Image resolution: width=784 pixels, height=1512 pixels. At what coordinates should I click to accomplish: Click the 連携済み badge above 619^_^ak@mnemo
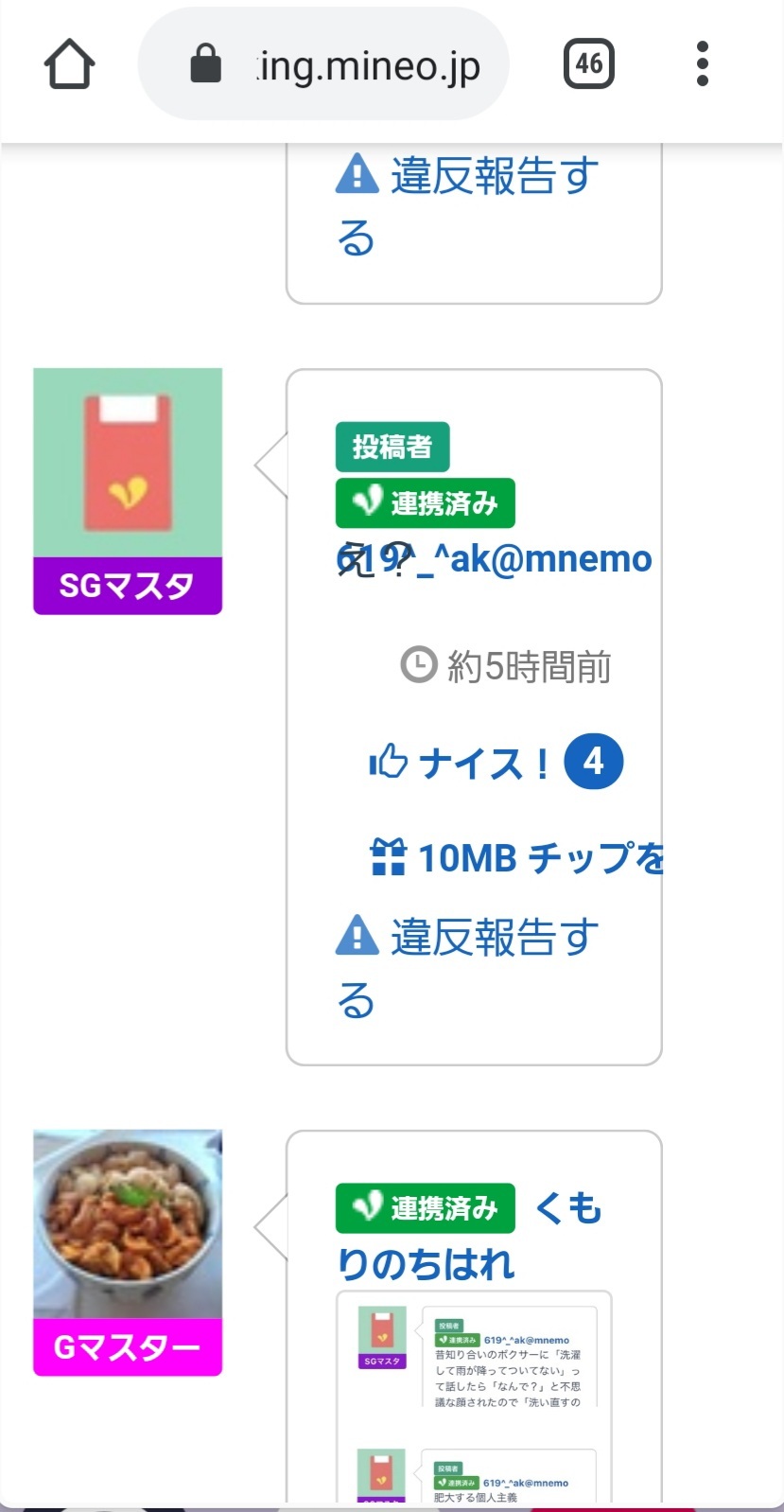426,502
